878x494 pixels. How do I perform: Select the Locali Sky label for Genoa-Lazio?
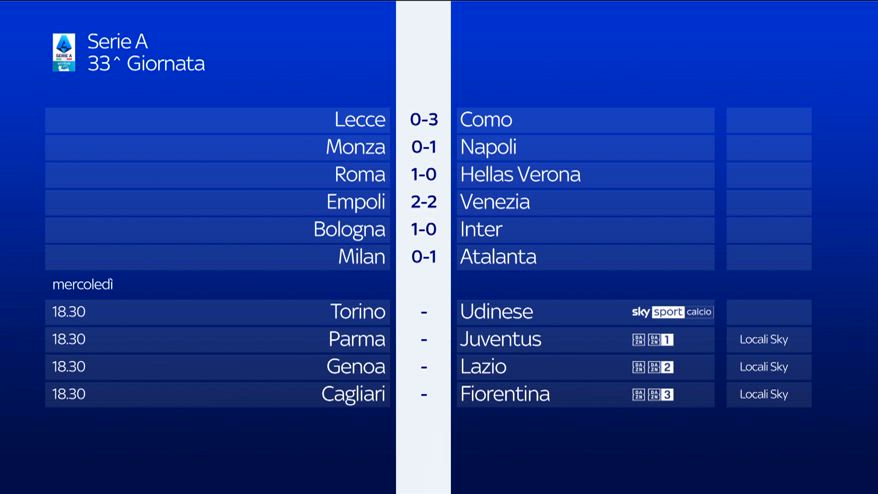pyautogui.click(x=764, y=367)
